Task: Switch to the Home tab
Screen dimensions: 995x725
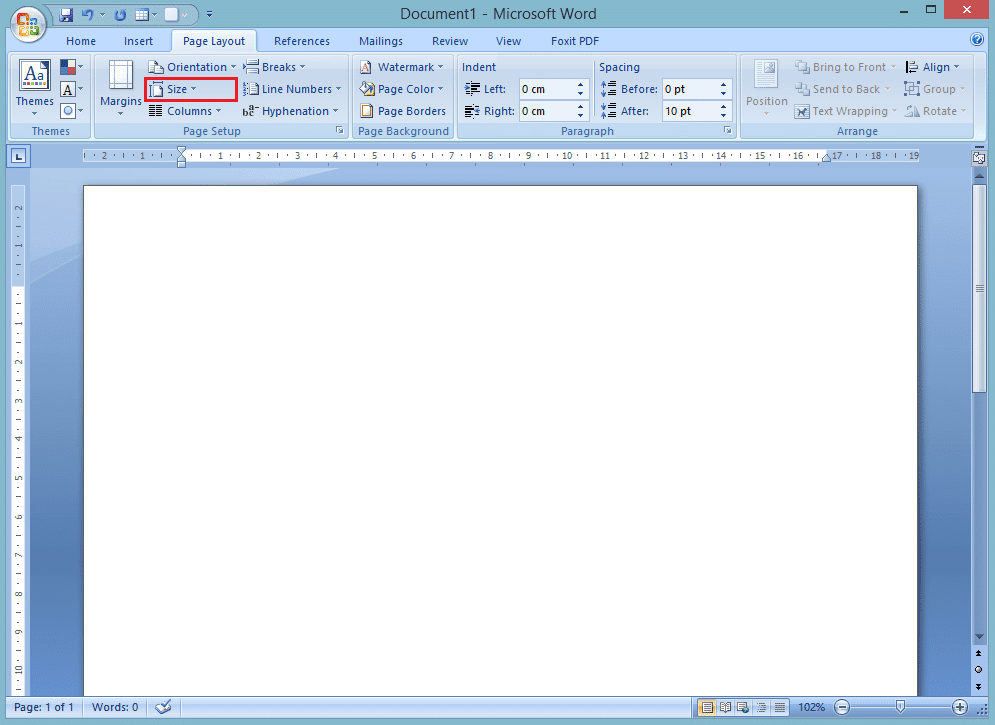Action: pyautogui.click(x=81, y=41)
